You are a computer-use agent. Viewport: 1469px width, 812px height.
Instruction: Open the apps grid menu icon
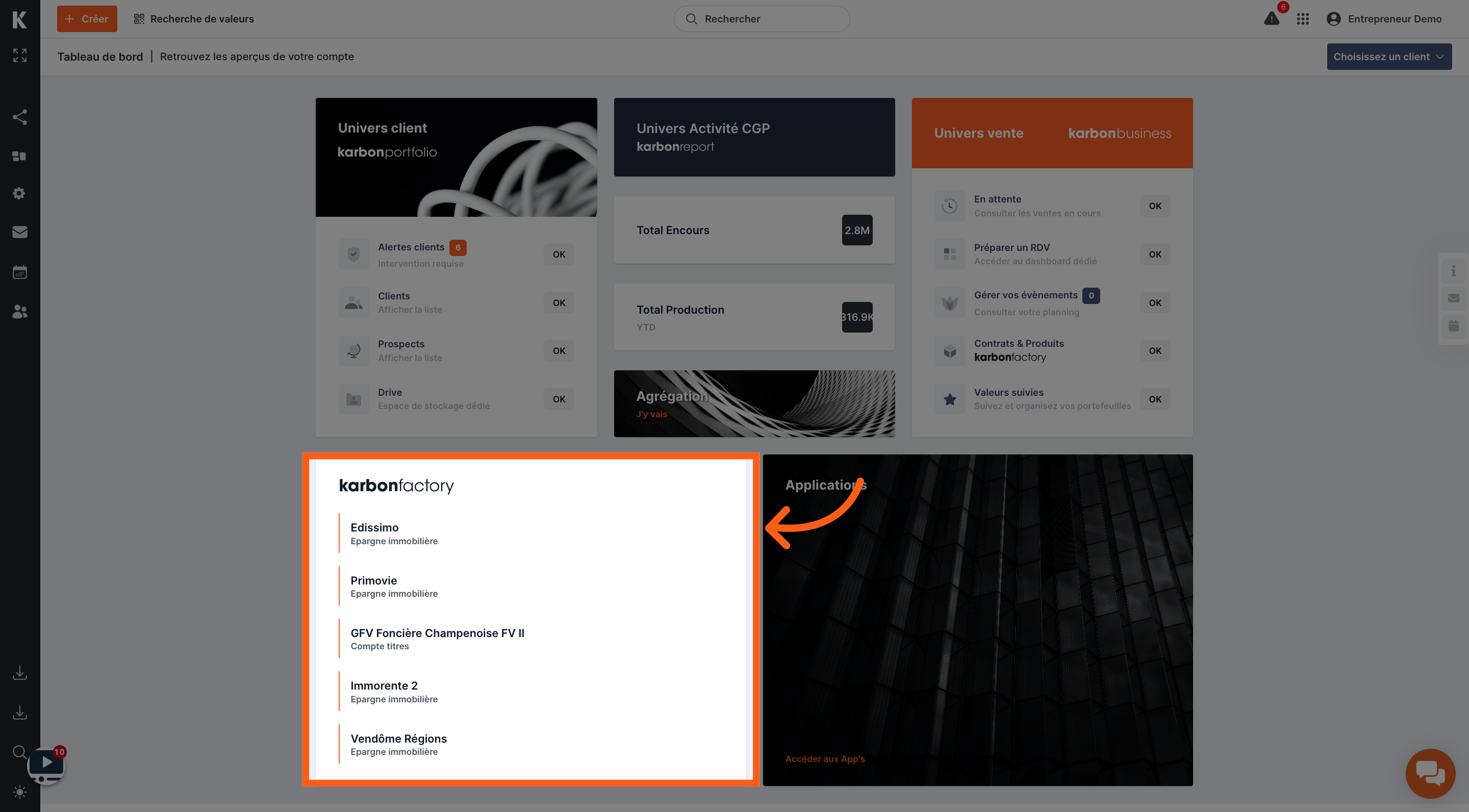tap(1303, 19)
